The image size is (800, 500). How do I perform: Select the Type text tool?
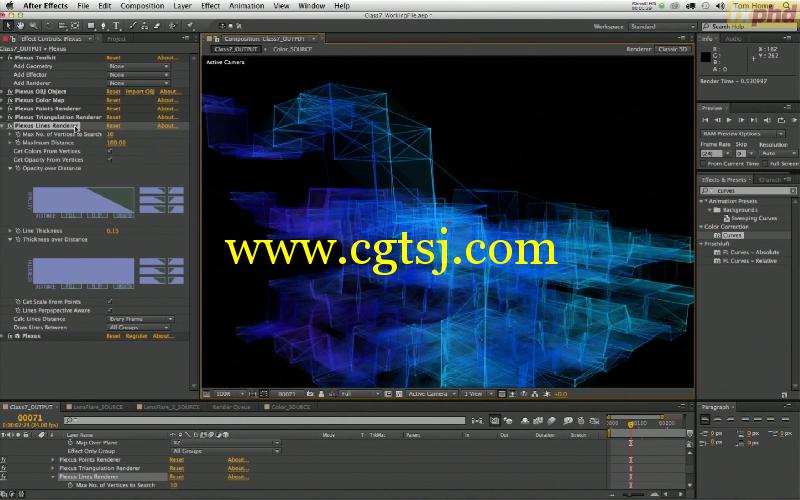click(116, 26)
